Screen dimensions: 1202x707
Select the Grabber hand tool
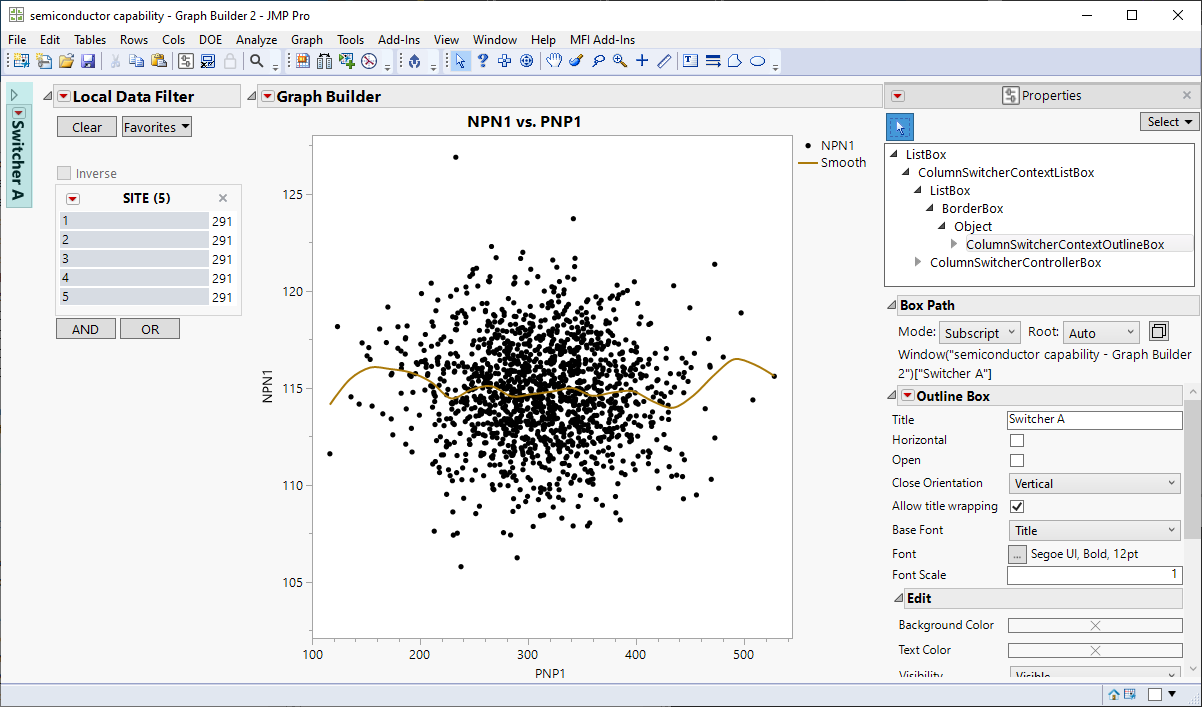click(x=554, y=61)
